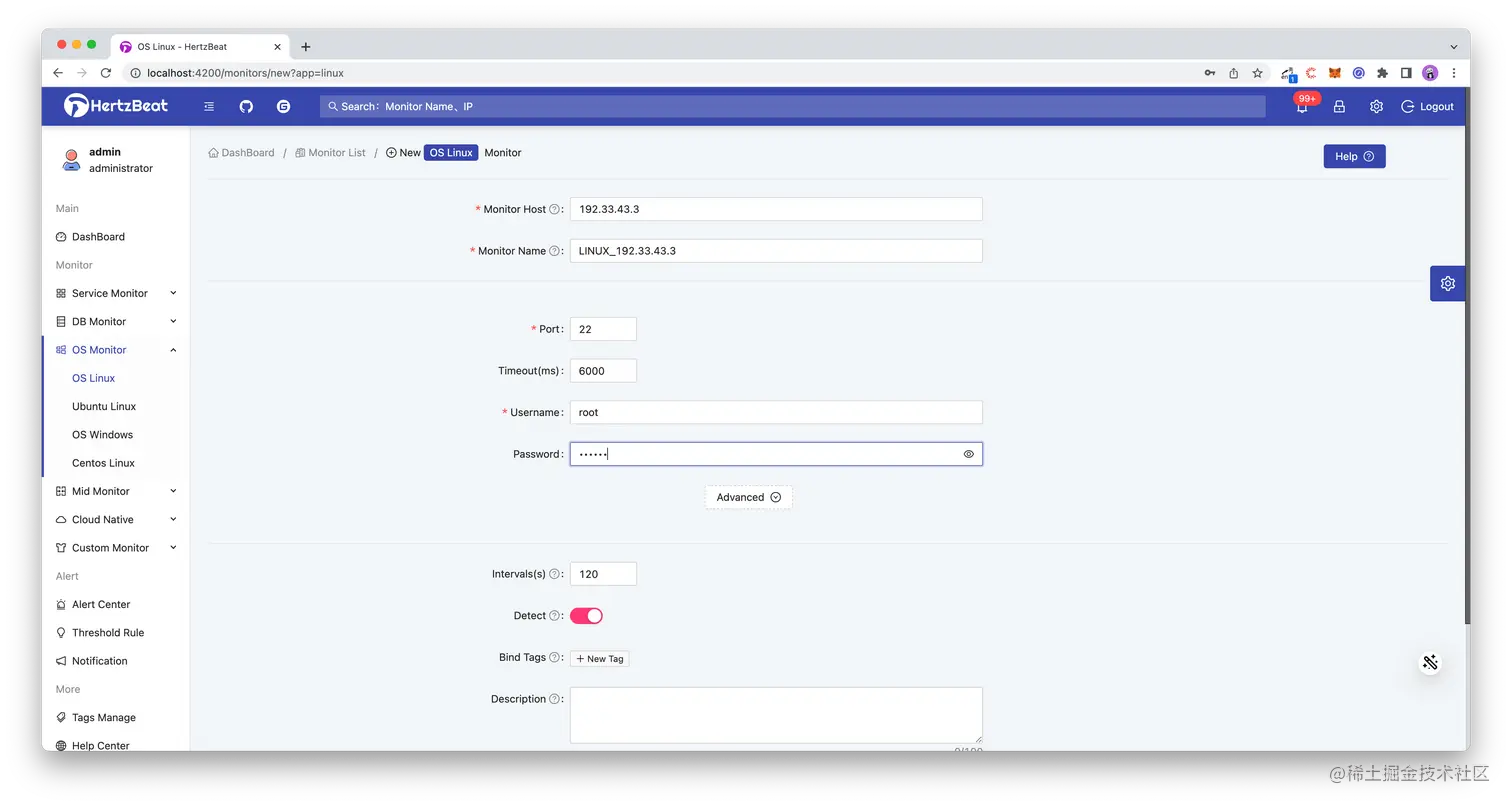
Task: Click the Intervals field with 120
Action: coord(603,574)
